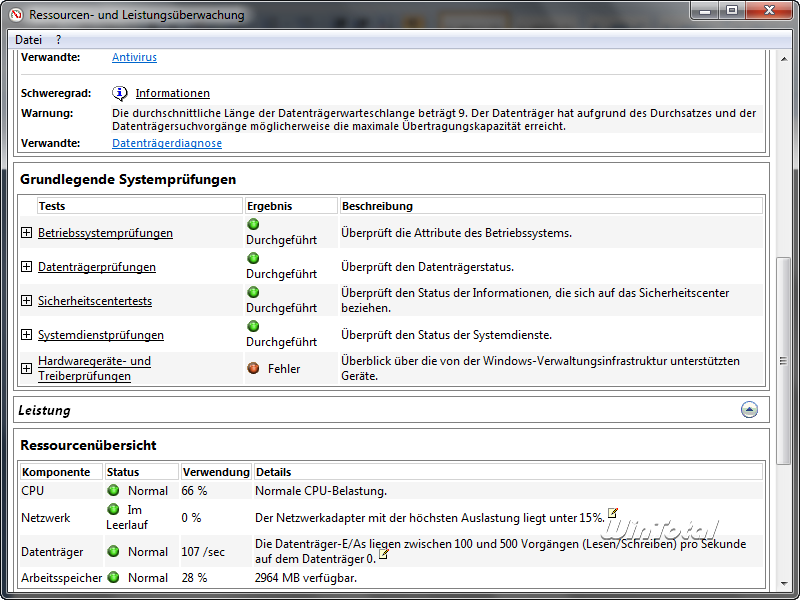Collapse the Leistung section with round arrow
800x600 pixels.
coord(749,410)
